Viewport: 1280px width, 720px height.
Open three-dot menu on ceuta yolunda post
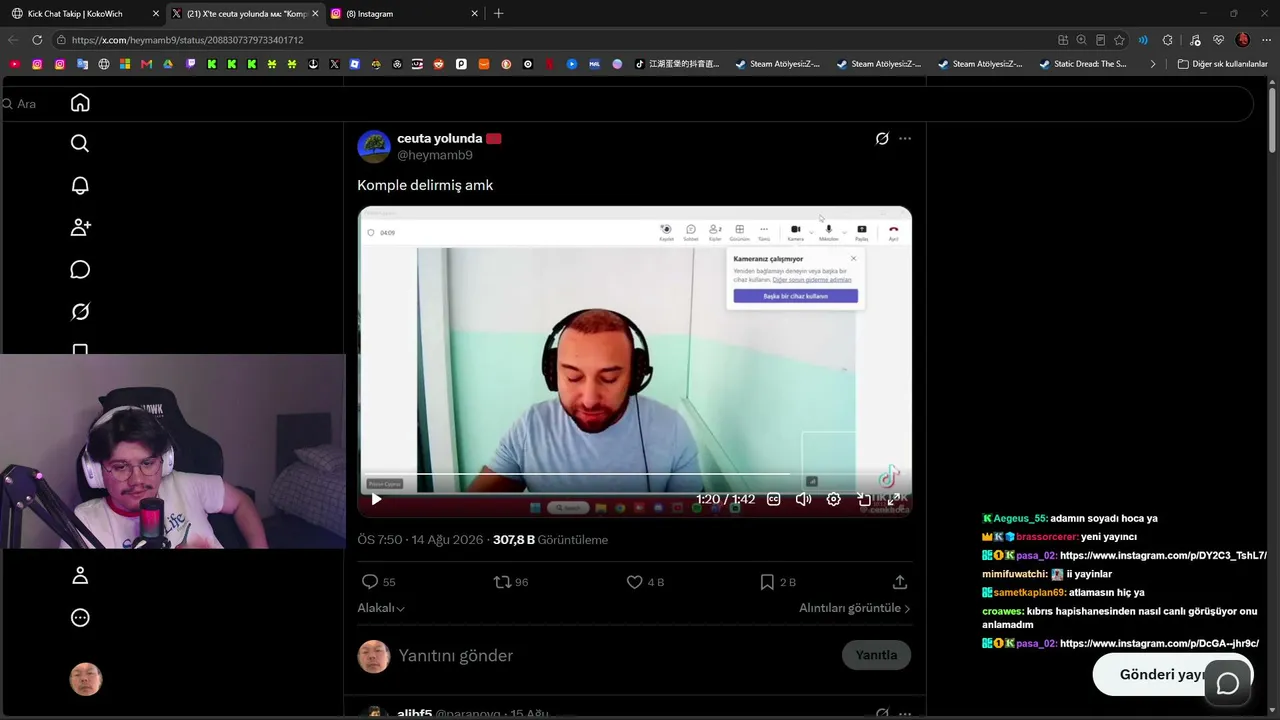coord(905,139)
